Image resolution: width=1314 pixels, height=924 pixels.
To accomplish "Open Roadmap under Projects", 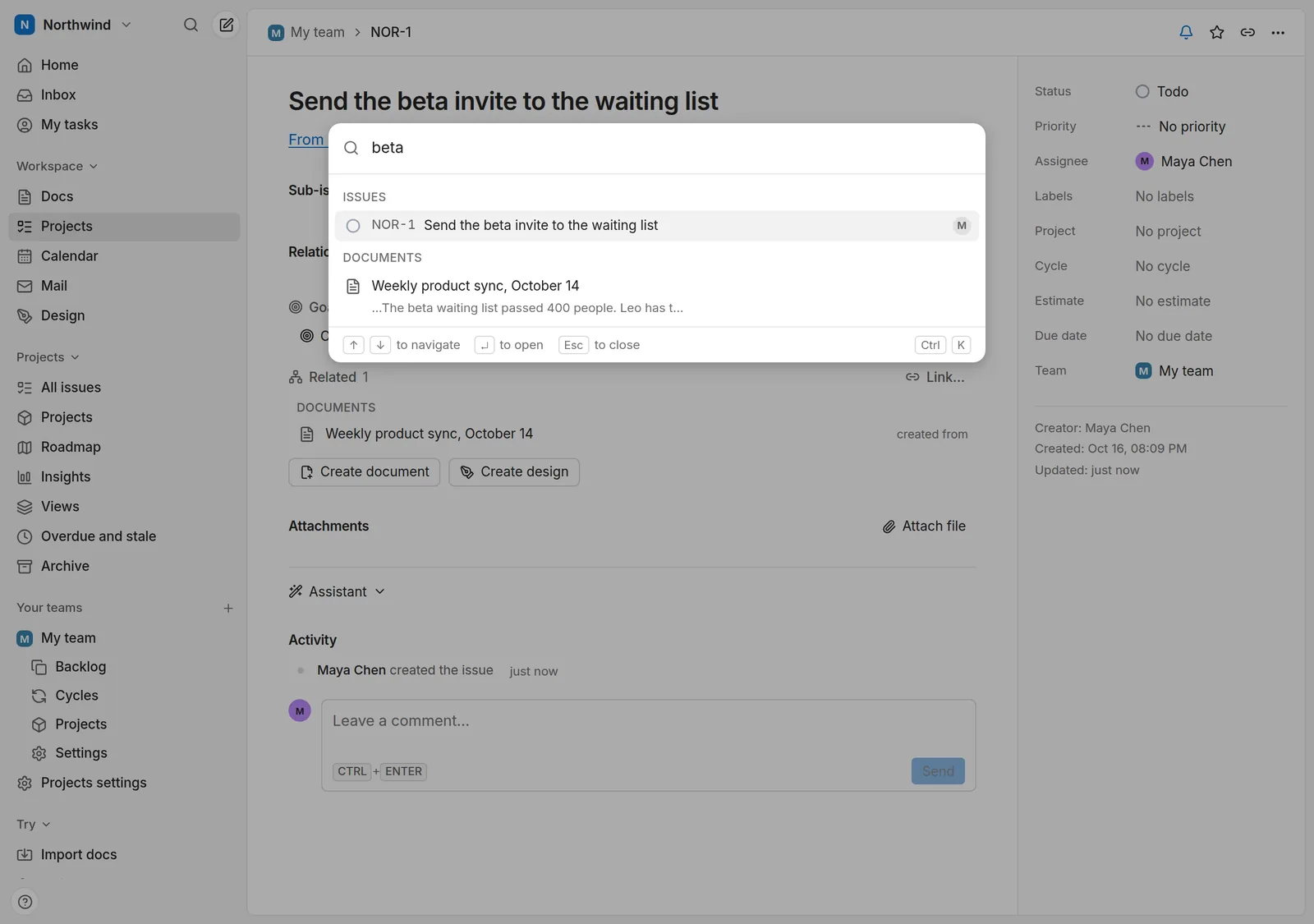I will 124,447.
